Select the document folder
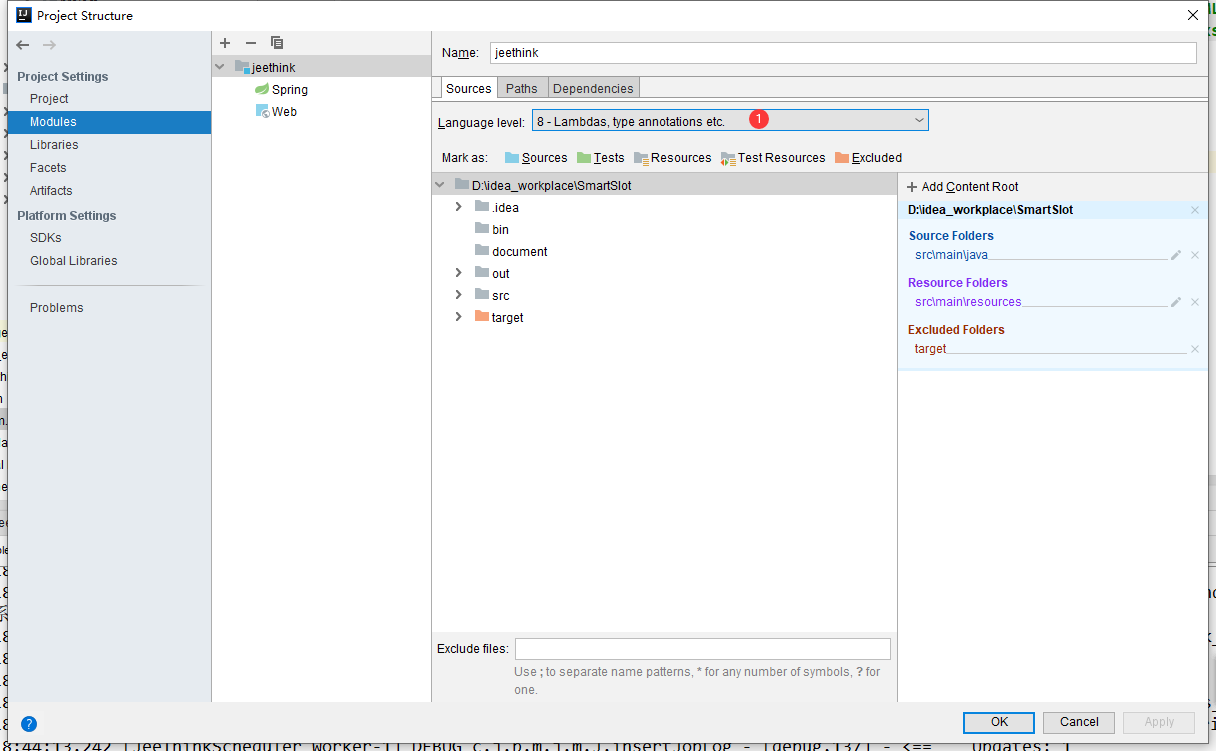The height and width of the screenshot is (751, 1216). pos(511,252)
